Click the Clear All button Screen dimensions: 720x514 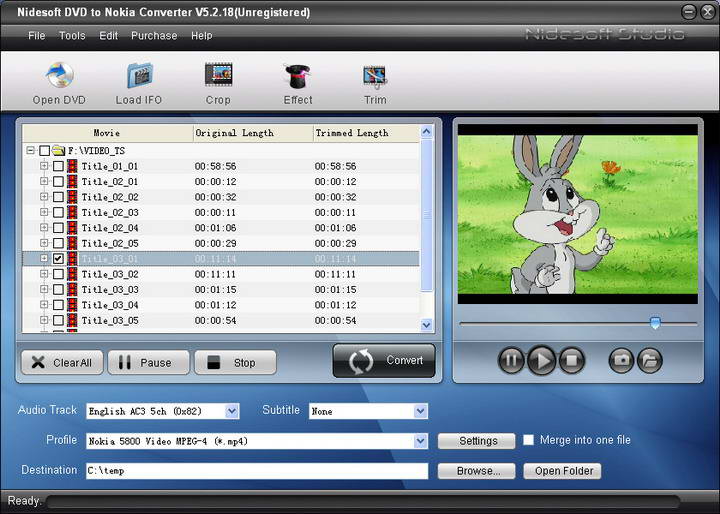pyautogui.click(x=62, y=362)
